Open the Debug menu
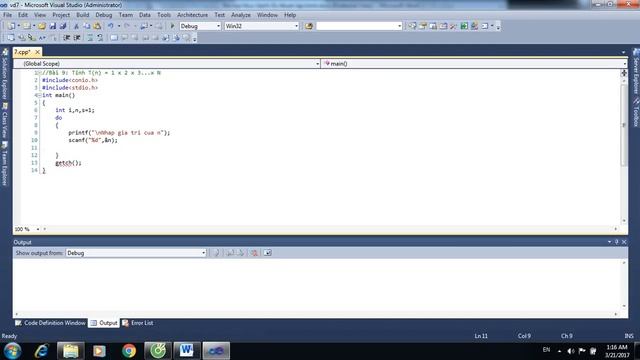Screen dimensions: 640x360 (x=104, y=15)
